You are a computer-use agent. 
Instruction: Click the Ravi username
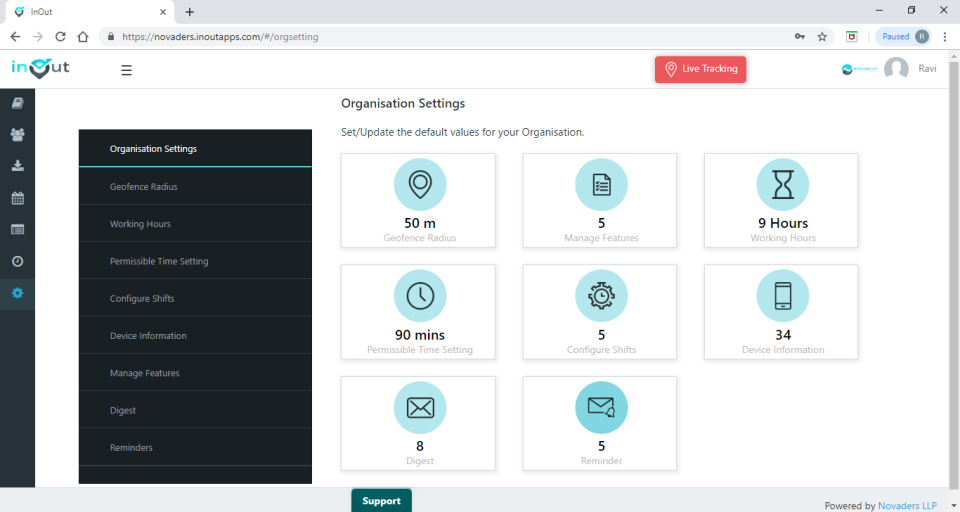[927, 69]
